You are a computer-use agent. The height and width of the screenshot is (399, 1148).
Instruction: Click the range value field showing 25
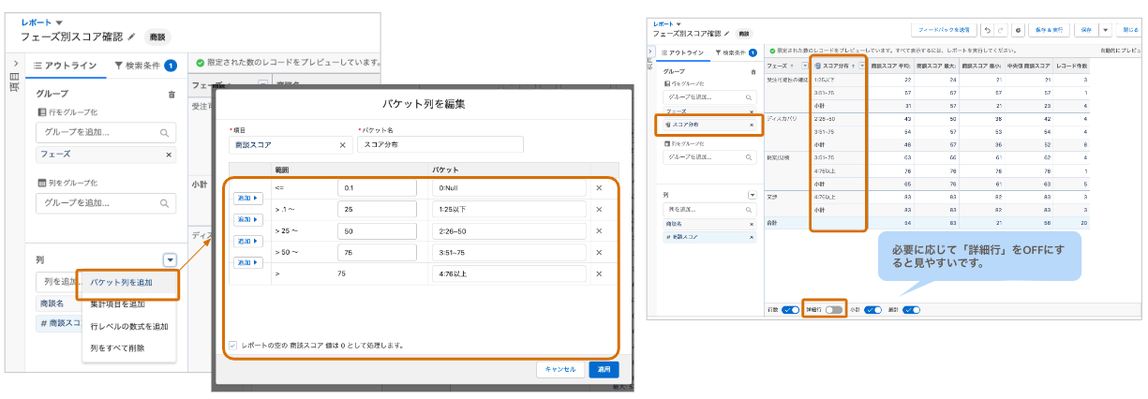point(376,209)
